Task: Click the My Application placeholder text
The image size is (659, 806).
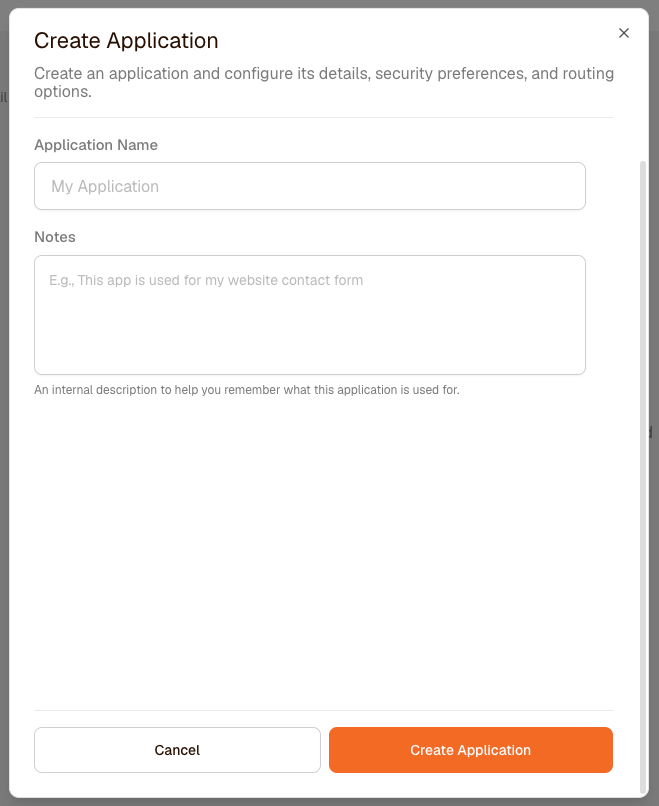Action: 105,186
